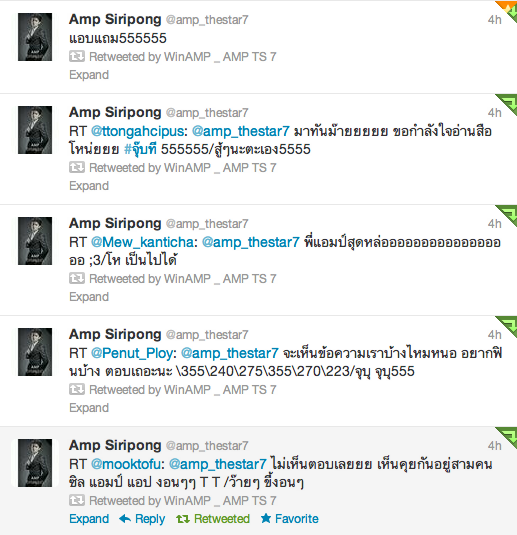Click retweet icon under @Penut_Ploy tweet
517x535 pixels.
(x=77, y=389)
